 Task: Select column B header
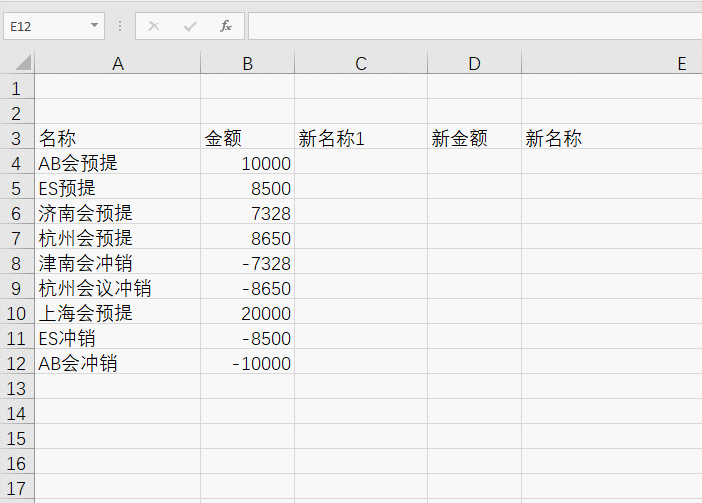click(x=248, y=64)
